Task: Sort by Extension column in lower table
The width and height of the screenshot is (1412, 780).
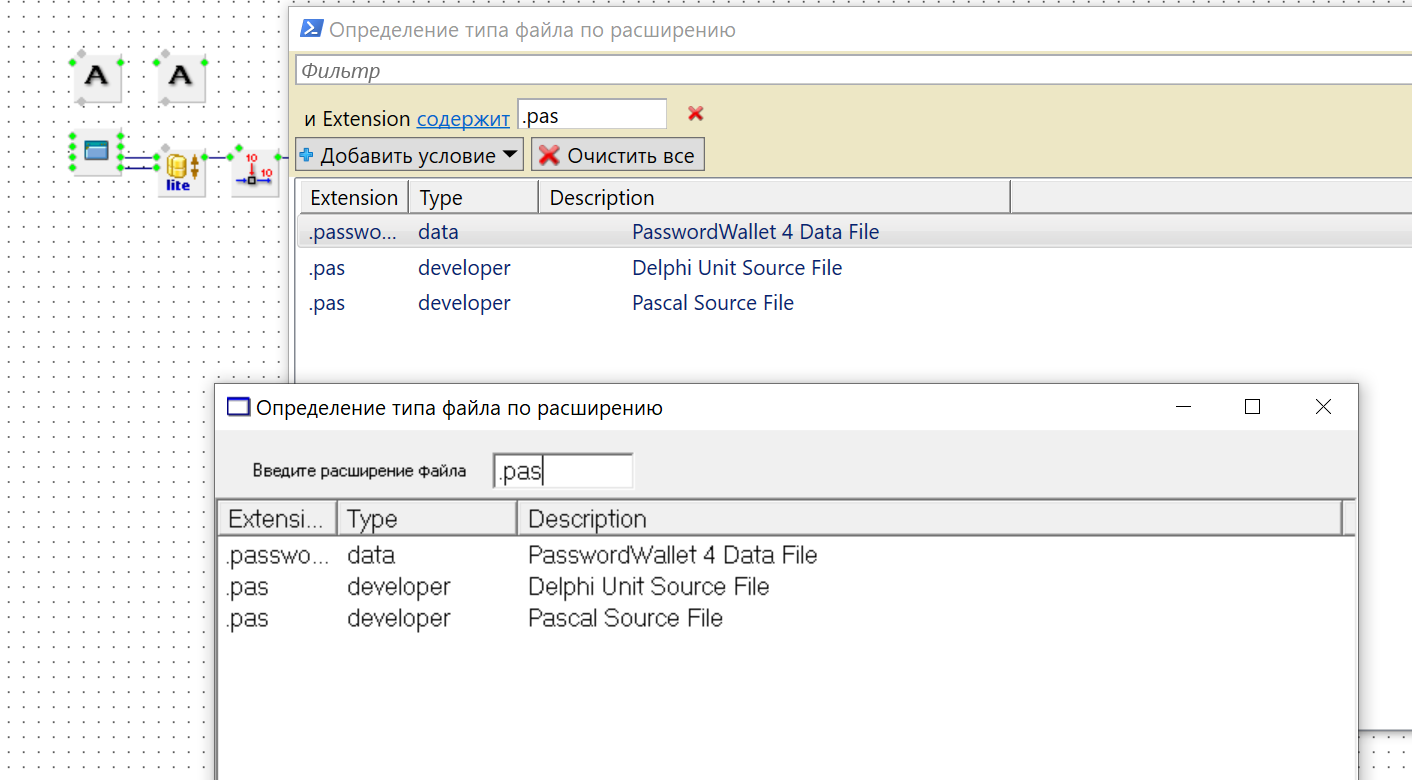Action: tap(277, 519)
